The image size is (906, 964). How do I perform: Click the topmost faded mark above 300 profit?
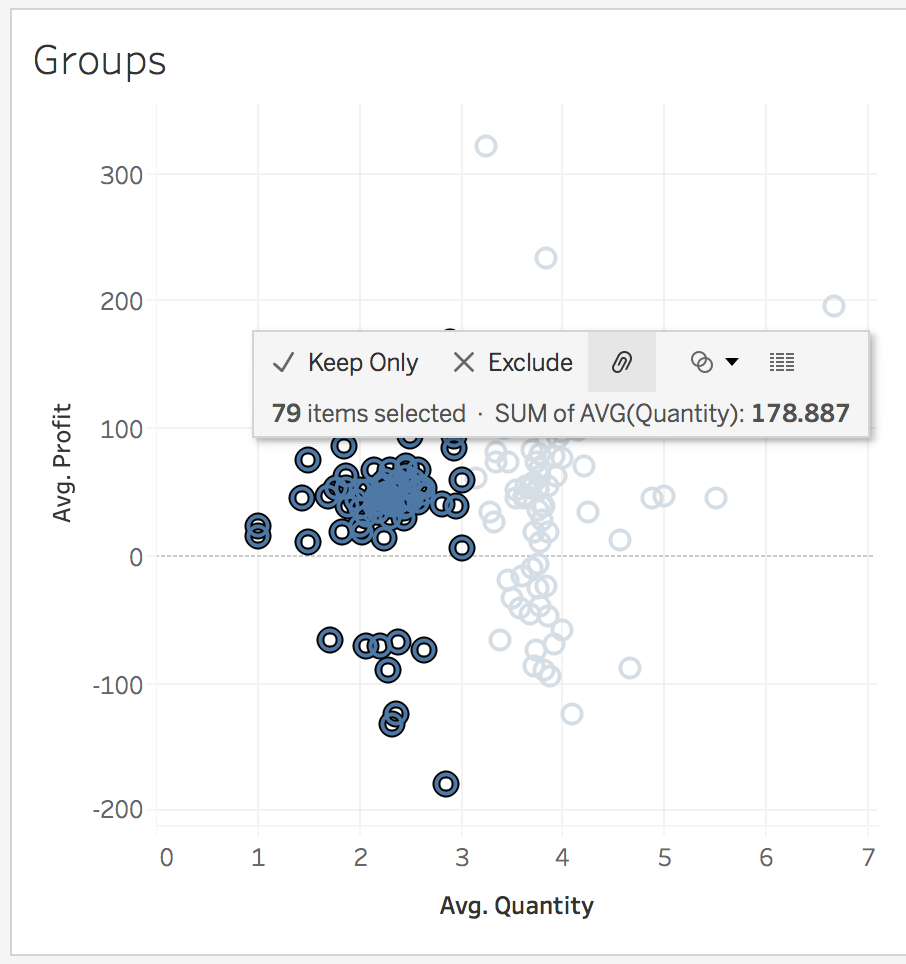[486, 146]
